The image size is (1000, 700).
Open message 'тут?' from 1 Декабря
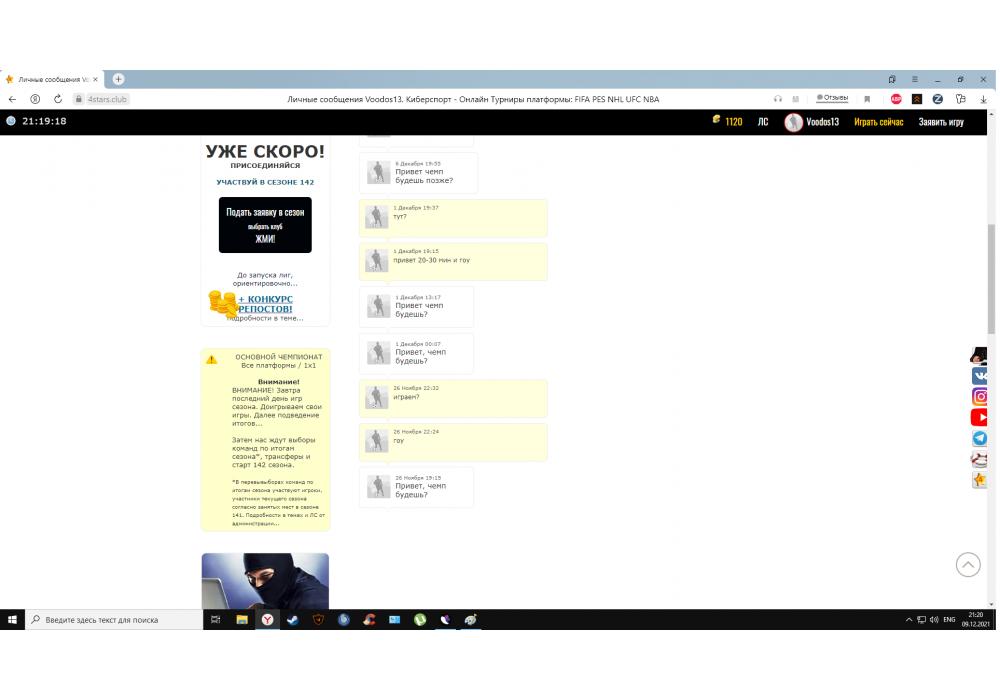pos(453,217)
